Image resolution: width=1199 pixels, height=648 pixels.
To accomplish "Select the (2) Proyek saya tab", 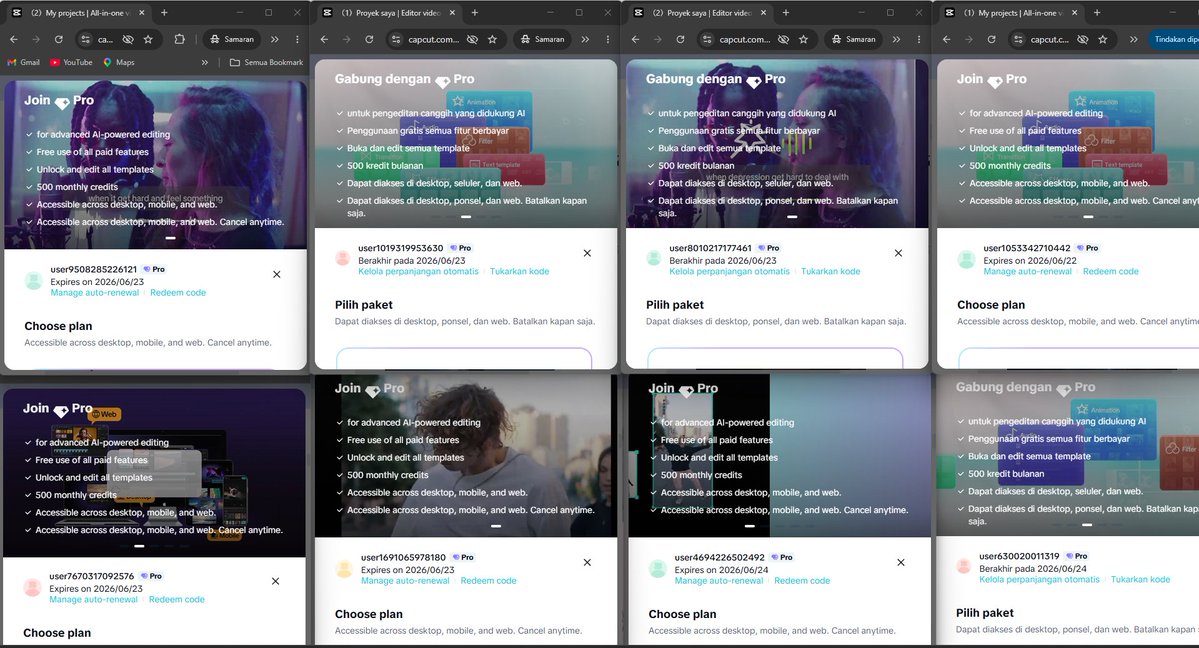I will 700,12.
